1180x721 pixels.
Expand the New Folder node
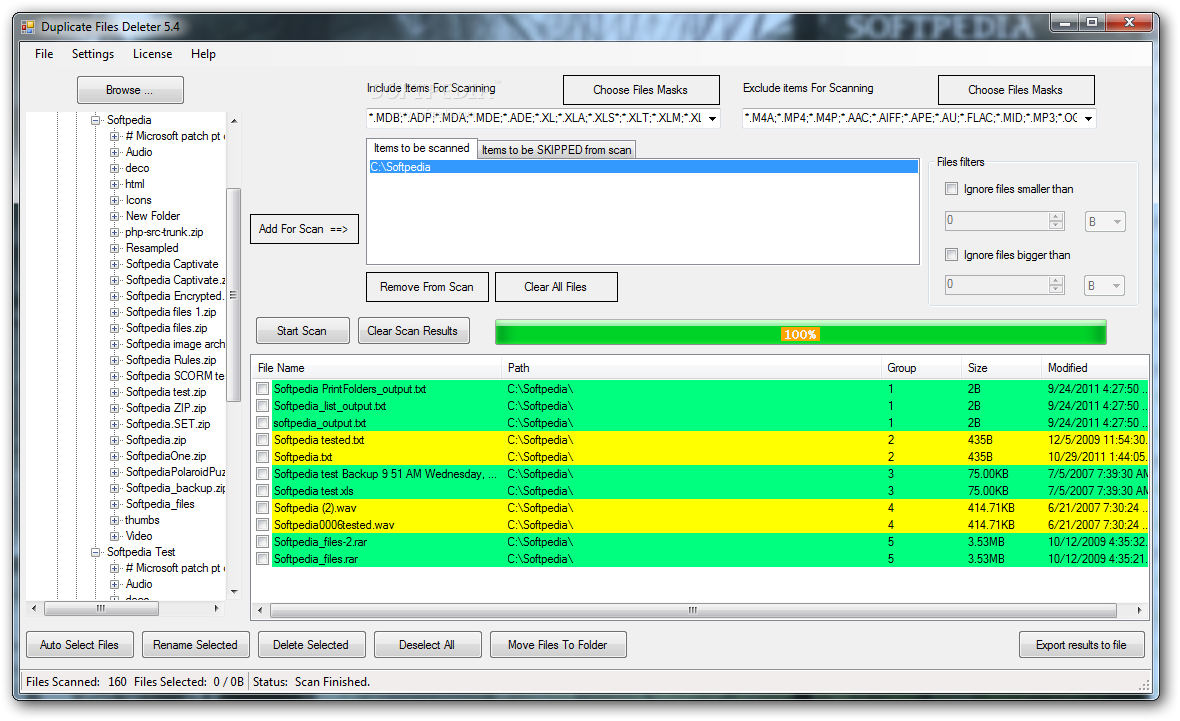[114, 217]
